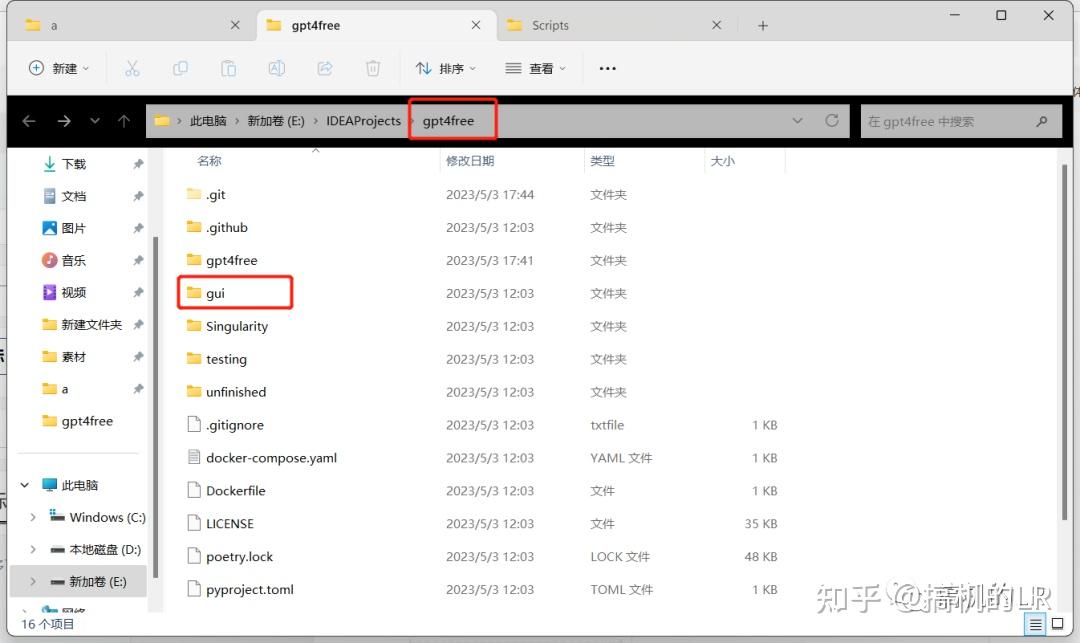Click the Cut icon in the toolbar
1080x643 pixels.
point(131,68)
